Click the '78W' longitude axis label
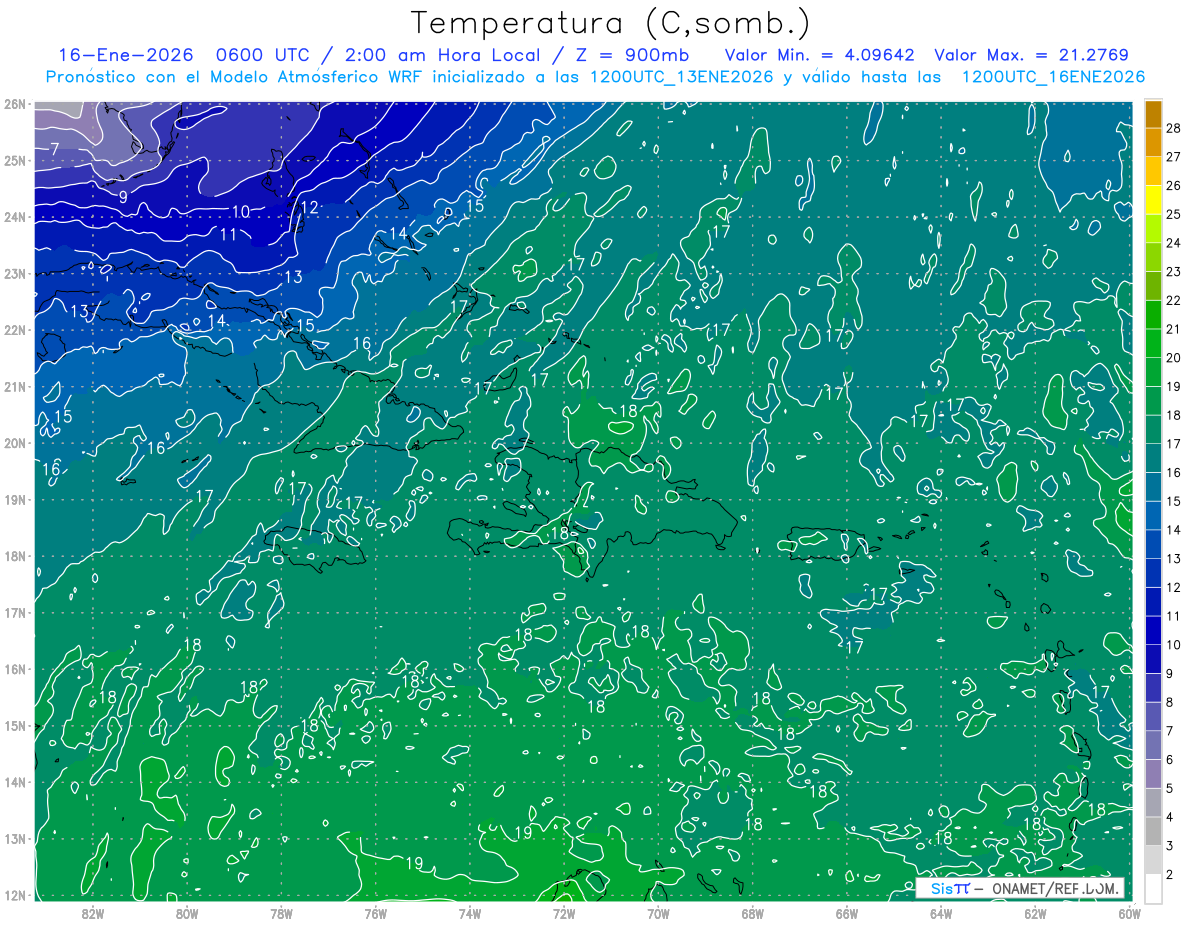Image resolution: width=1200 pixels, height=927 pixels. coord(281,913)
